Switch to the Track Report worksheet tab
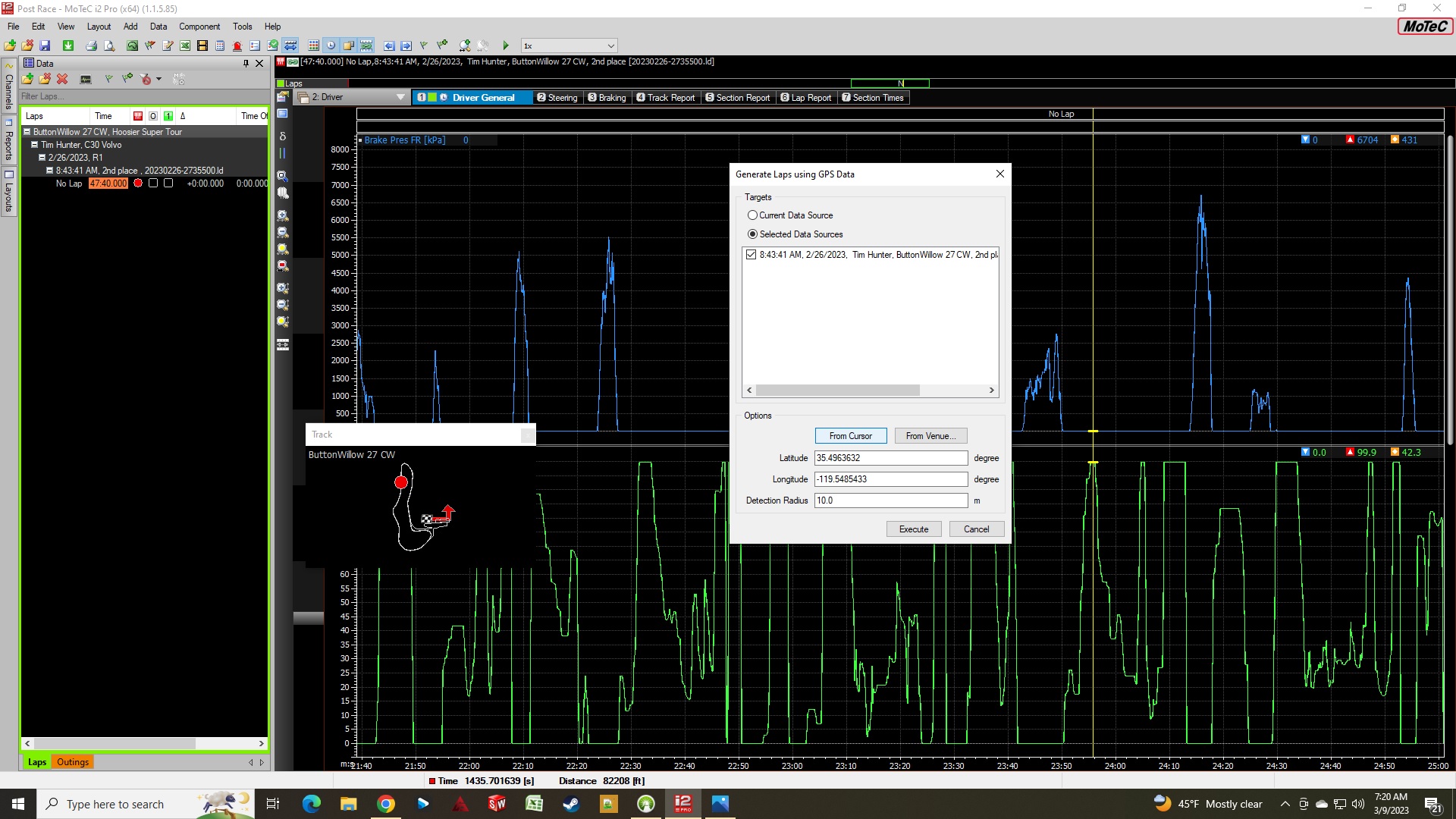1456x819 pixels. coord(666,98)
